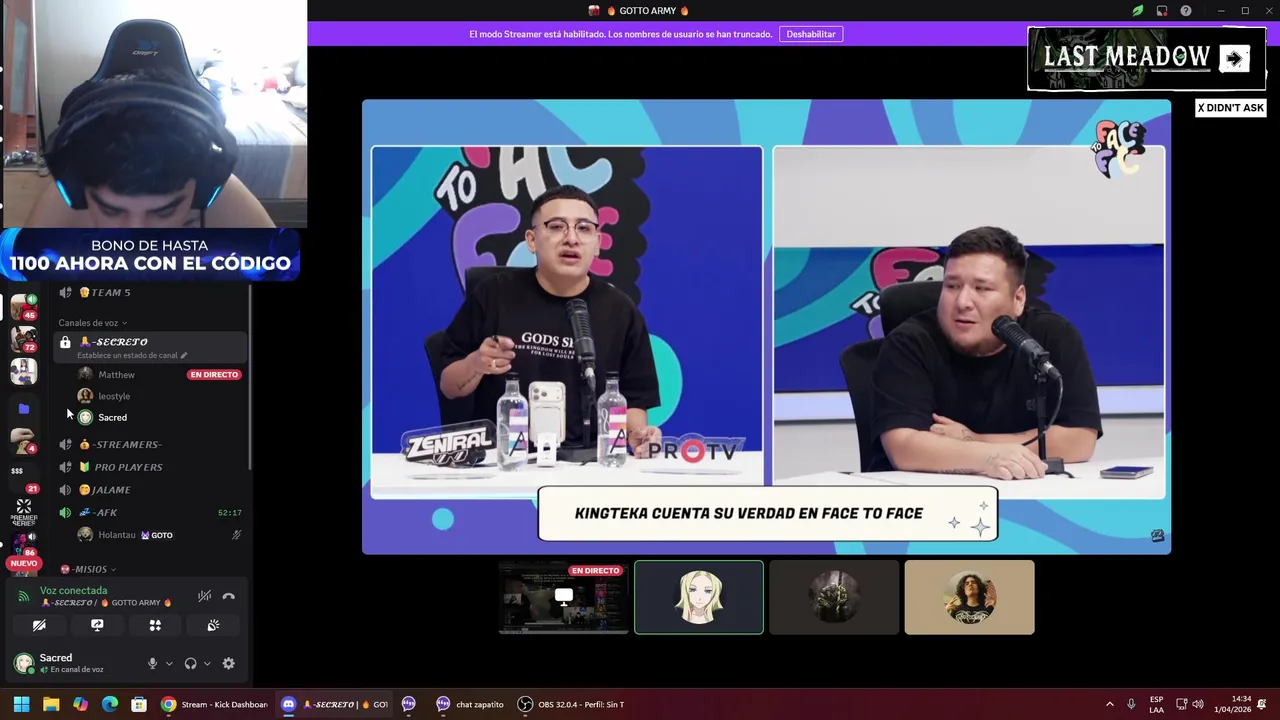Select the SECRETO locked voice channel
Screen dimensions: 1280x720
pyautogui.click(x=150, y=347)
